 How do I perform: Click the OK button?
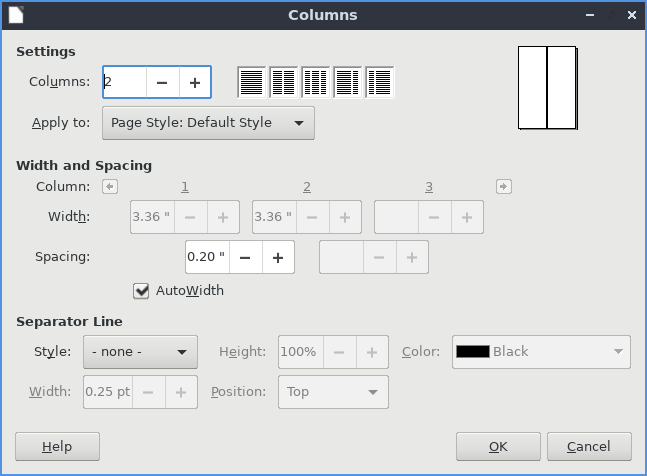(x=498, y=446)
